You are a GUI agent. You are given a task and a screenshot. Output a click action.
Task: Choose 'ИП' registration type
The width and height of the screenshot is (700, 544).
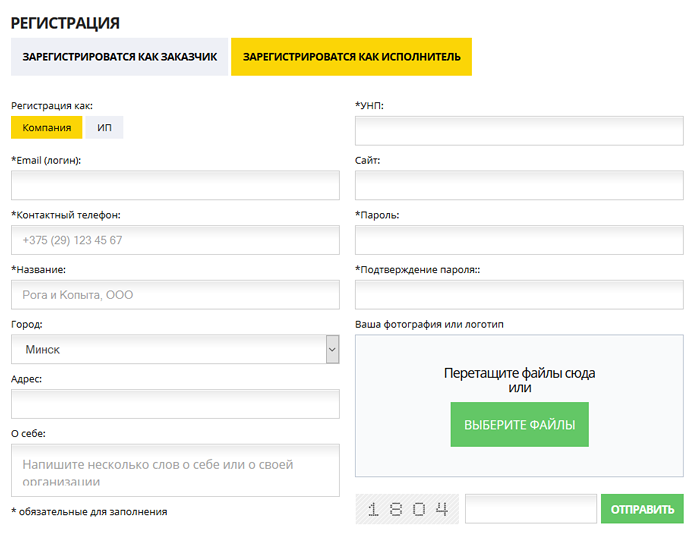(104, 128)
